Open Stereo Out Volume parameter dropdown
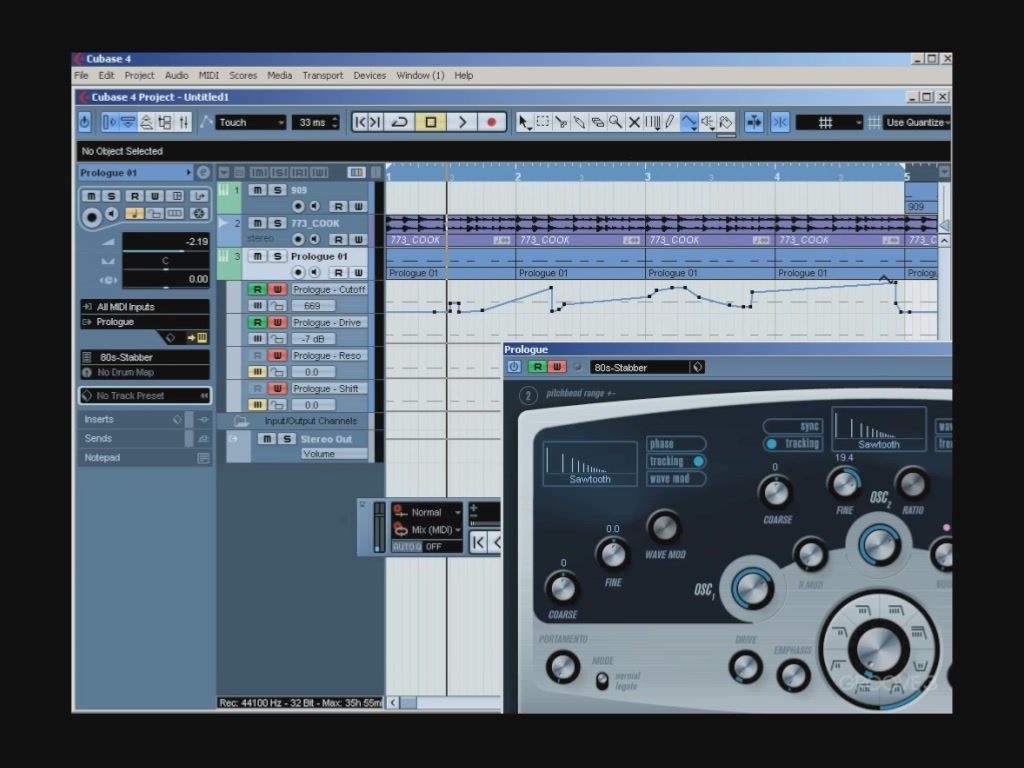 point(334,454)
